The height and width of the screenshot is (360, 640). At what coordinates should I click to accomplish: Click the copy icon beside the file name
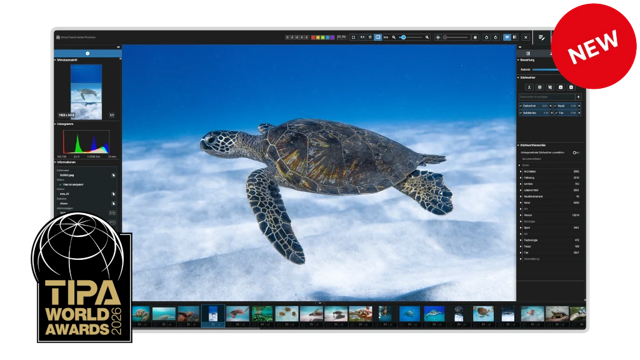click(113, 175)
